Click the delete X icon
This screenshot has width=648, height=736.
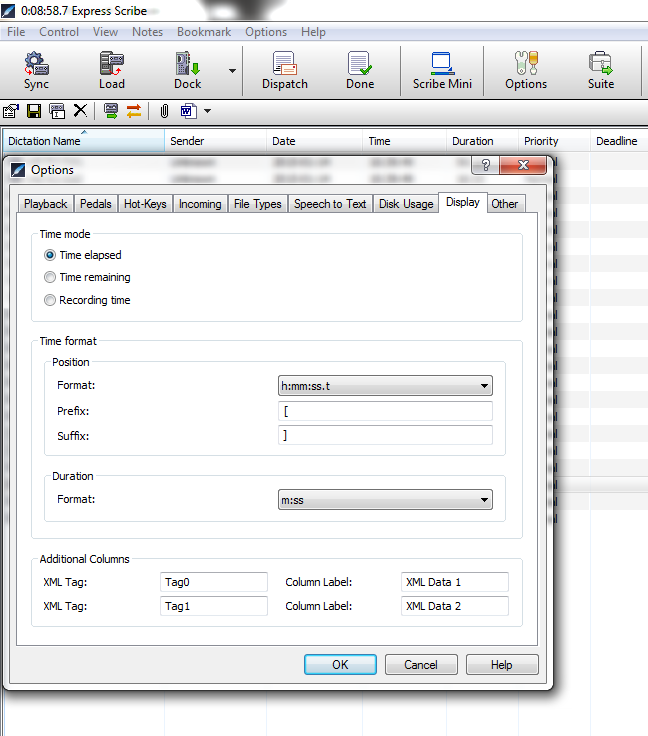[80, 111]
